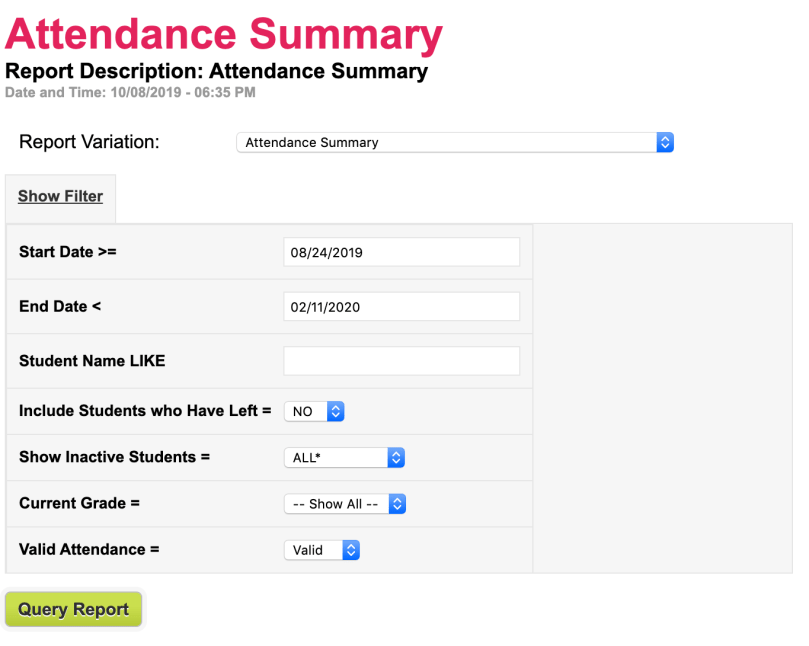
Task: Click the End Date input showing 02/11/2020
Action: pos(401,306)
